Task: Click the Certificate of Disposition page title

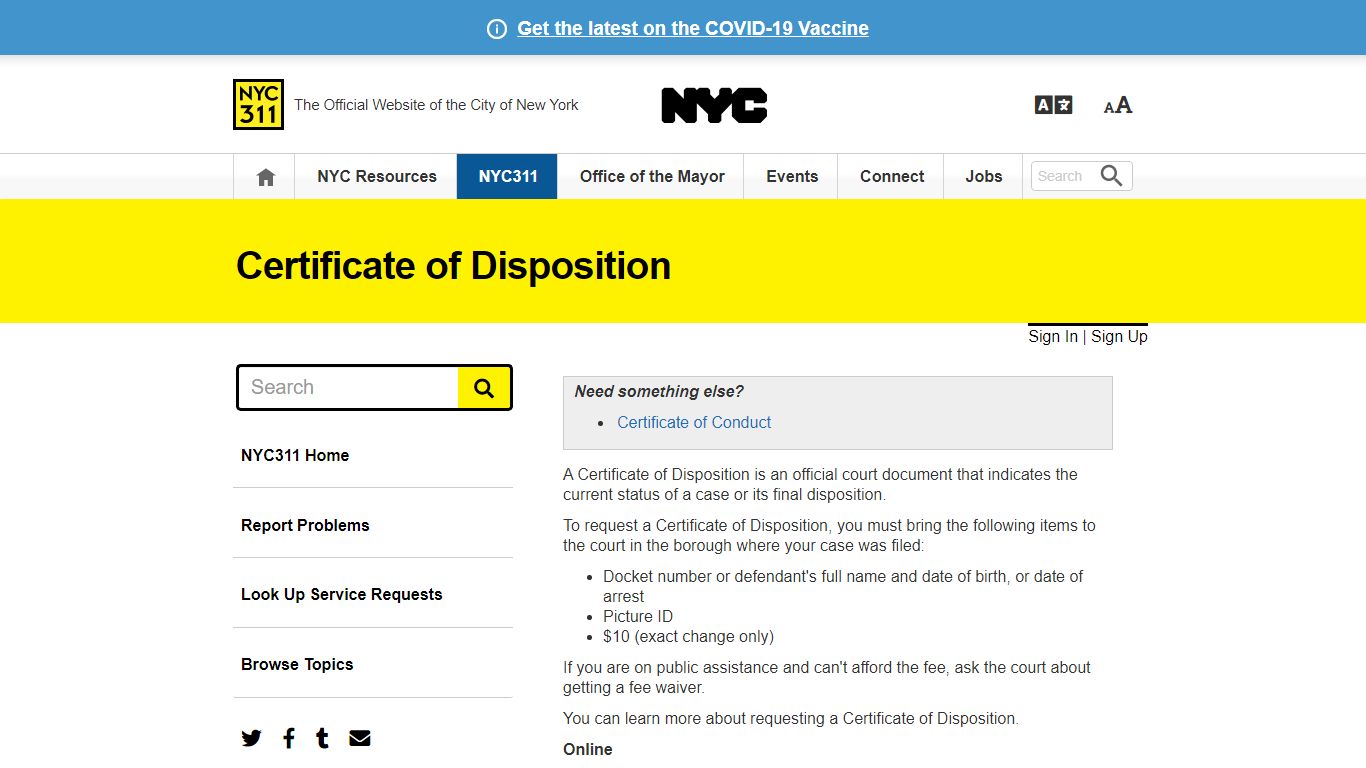Action: (x=453, y=266)
